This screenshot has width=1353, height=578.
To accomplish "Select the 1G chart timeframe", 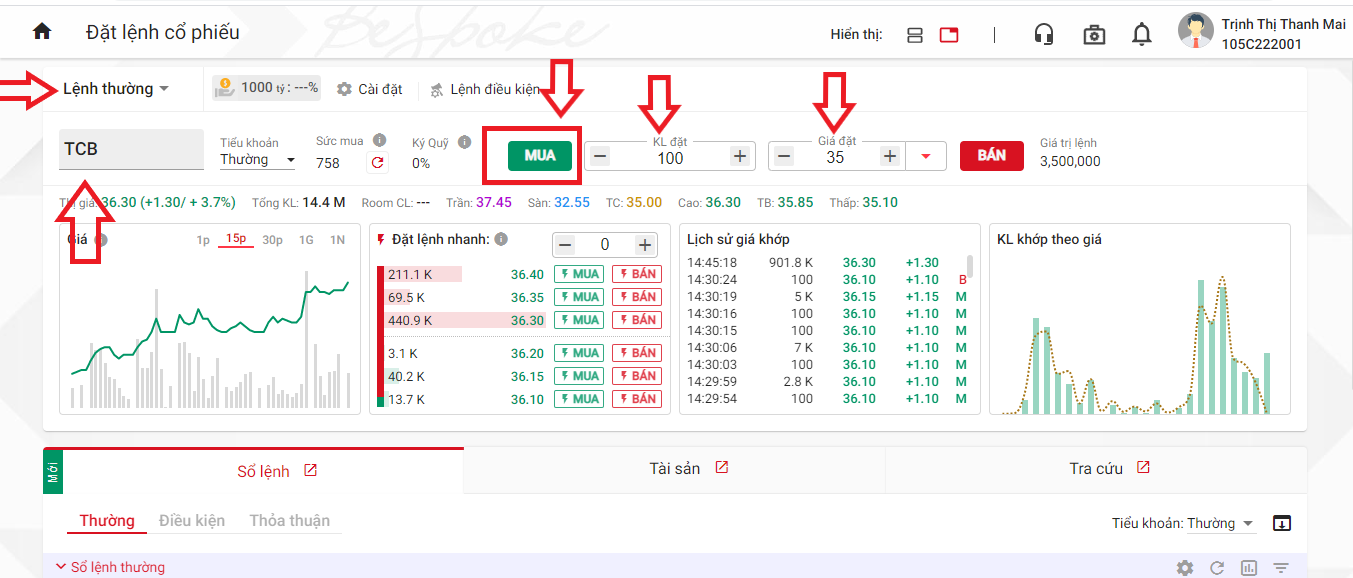I will click(x=306, y=239).
